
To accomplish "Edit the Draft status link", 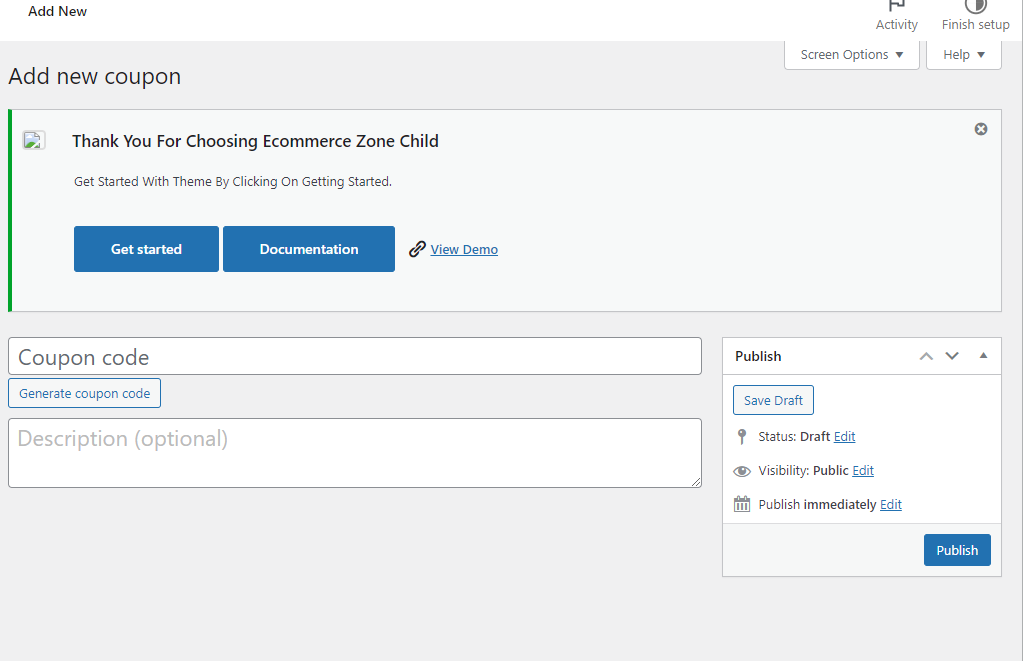I will click(844, 437).
